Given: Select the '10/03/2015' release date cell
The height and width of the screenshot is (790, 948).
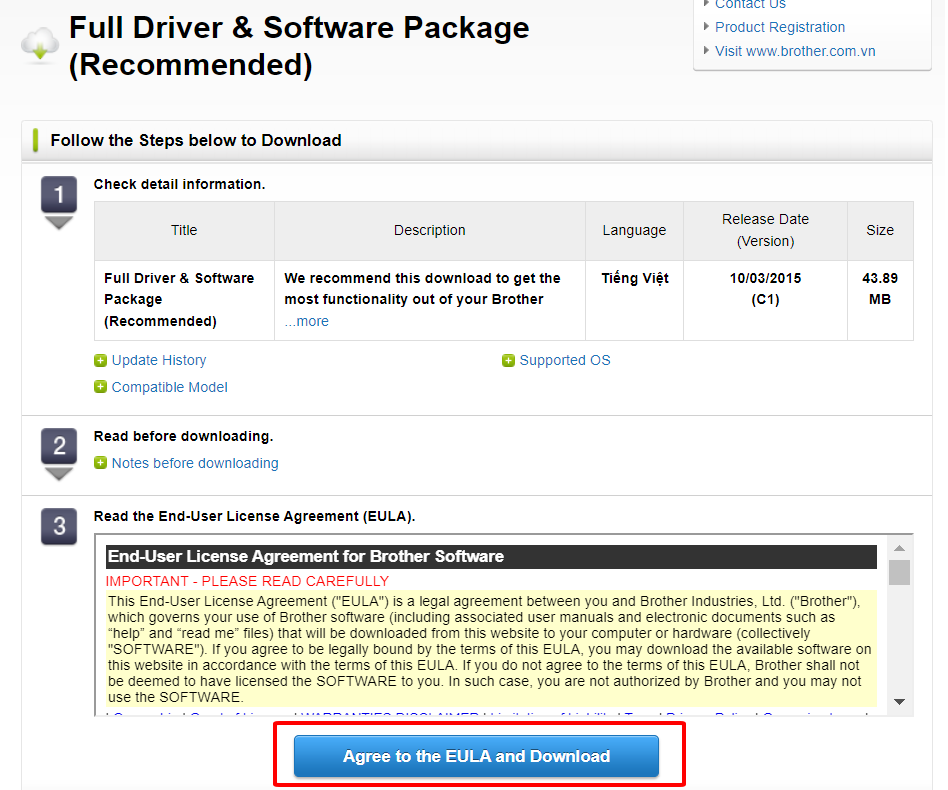Looking at the screenshot, I should point(765,300).
